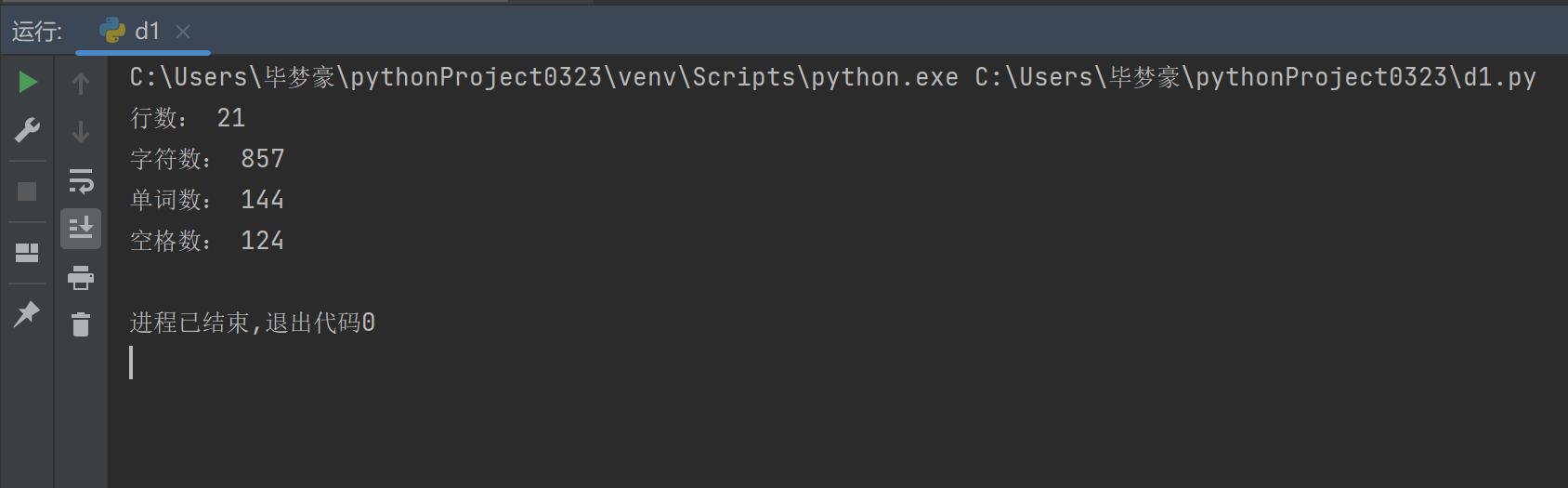Click the 字符数: 857 output line
The width and height of the screenshot is (1568, 488).
click(x=207, y=159)
